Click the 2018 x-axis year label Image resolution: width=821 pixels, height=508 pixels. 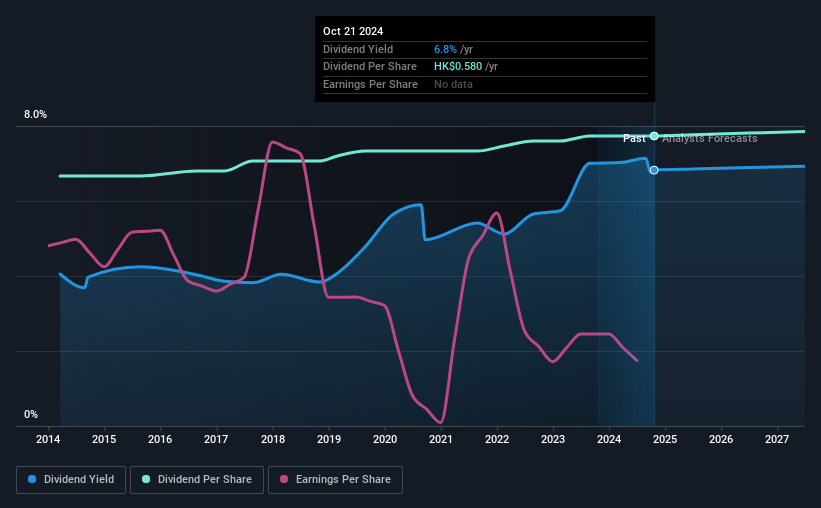[x=273, y=439]
